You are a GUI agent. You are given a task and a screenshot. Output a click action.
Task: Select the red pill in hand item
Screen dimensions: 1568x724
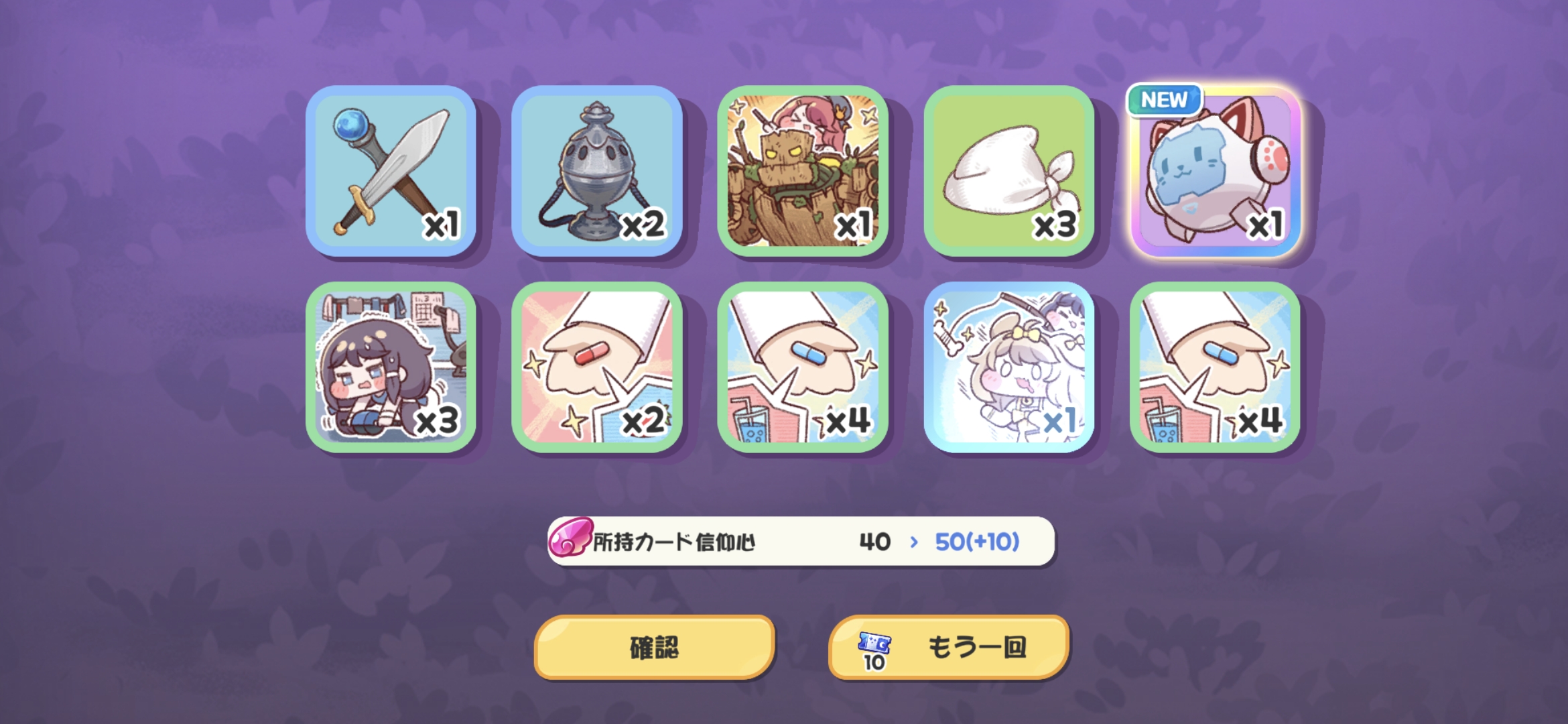point(597,367)
